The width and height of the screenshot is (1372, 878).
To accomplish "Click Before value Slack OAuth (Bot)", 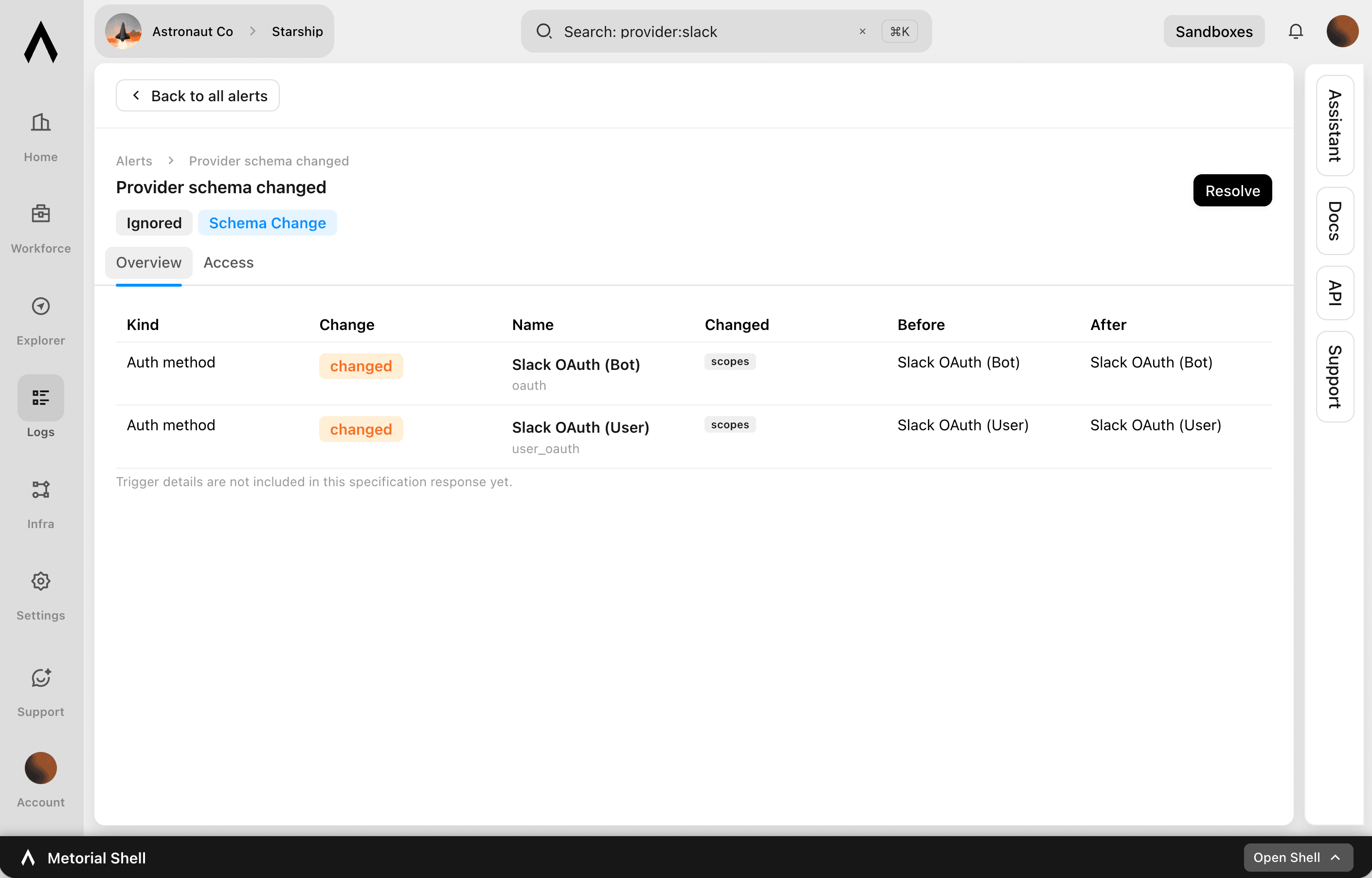I will point(958,362).
